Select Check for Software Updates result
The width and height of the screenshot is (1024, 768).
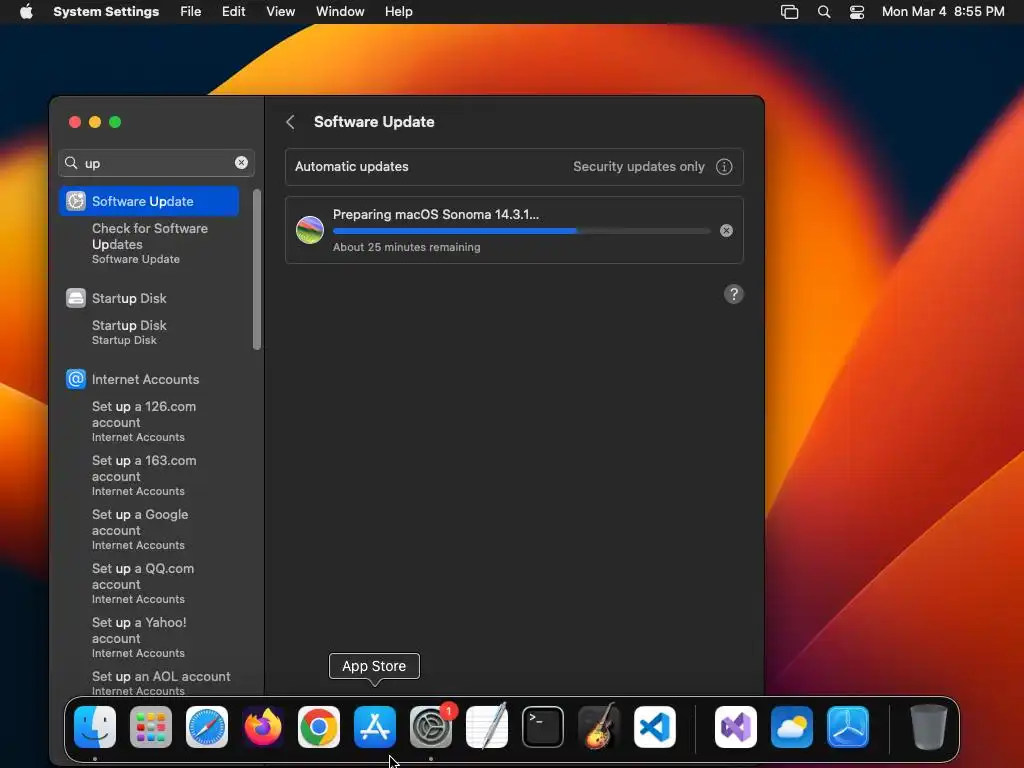(x=150, y=243)
